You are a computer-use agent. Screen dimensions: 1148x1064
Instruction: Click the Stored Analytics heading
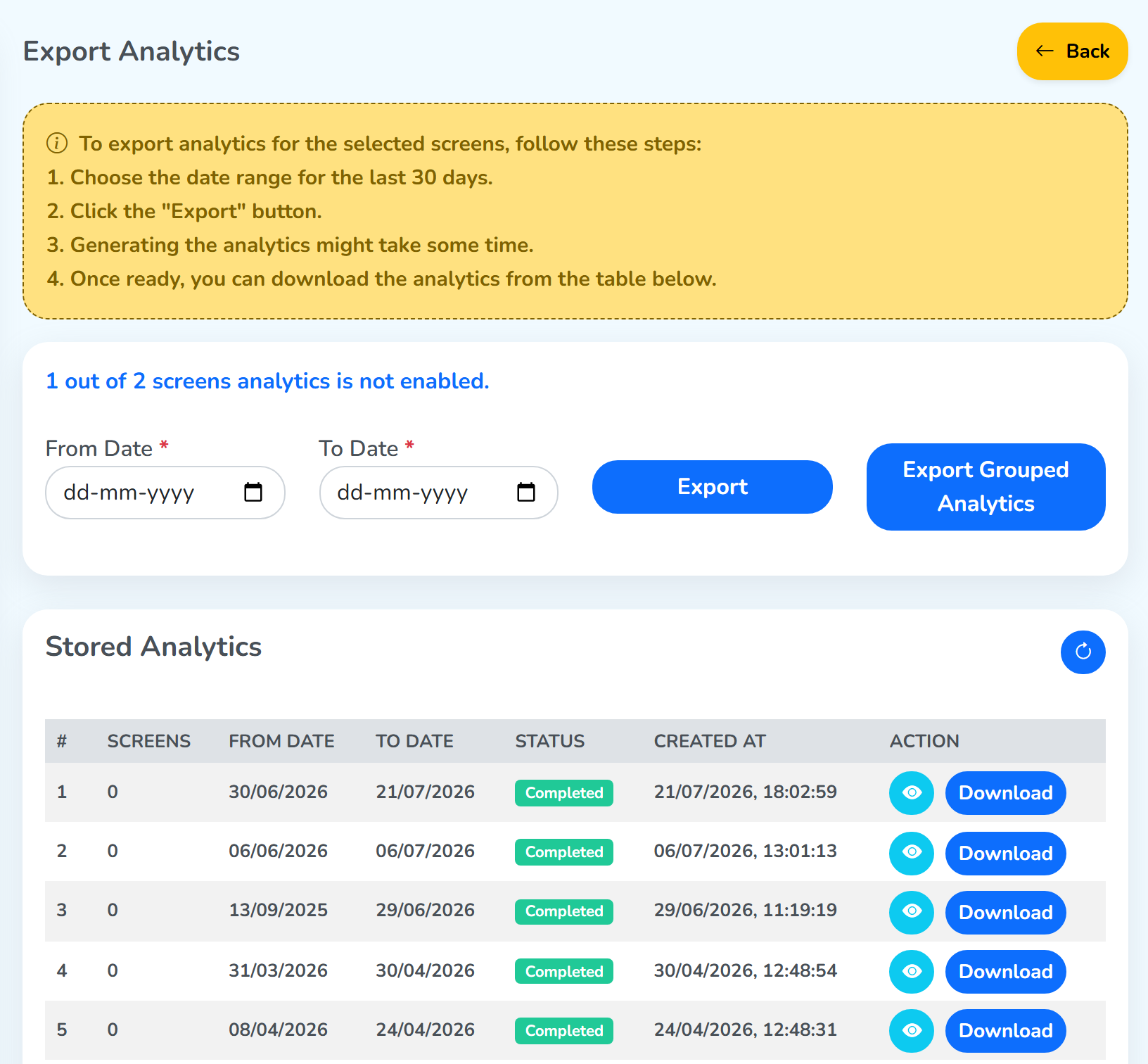(153, 647)
